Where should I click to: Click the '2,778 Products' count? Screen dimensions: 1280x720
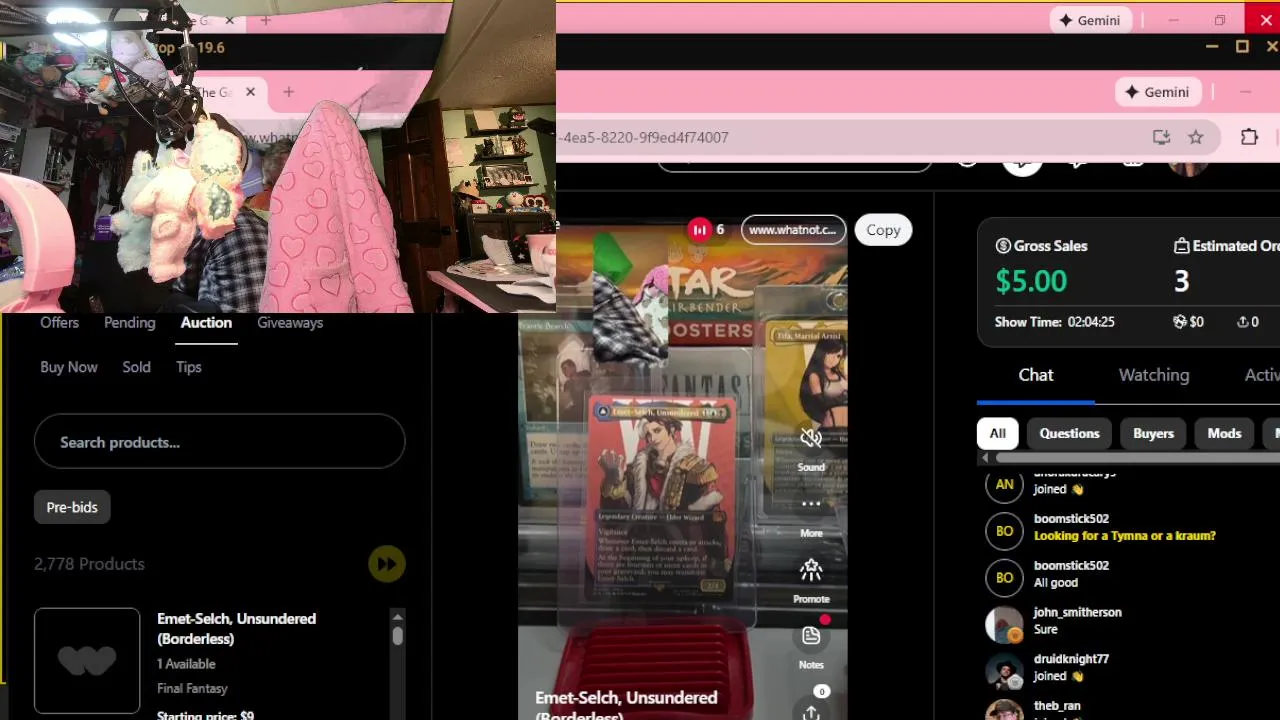(89, 564)
